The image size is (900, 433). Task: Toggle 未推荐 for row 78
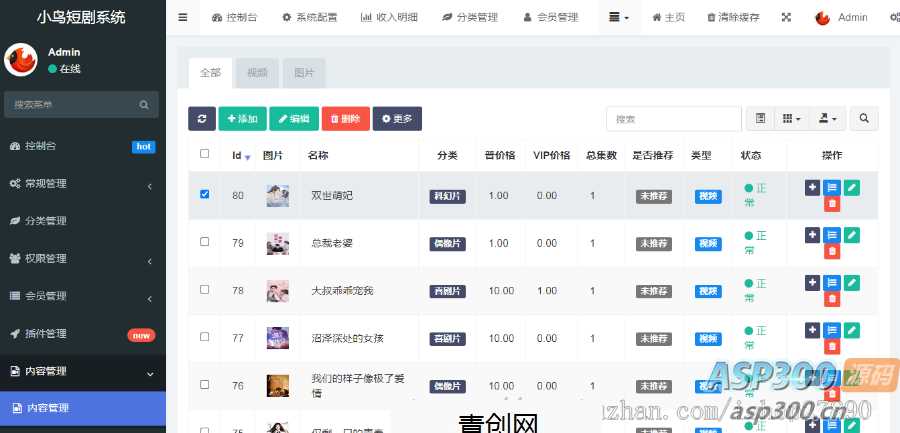click(x=654, y=291)
